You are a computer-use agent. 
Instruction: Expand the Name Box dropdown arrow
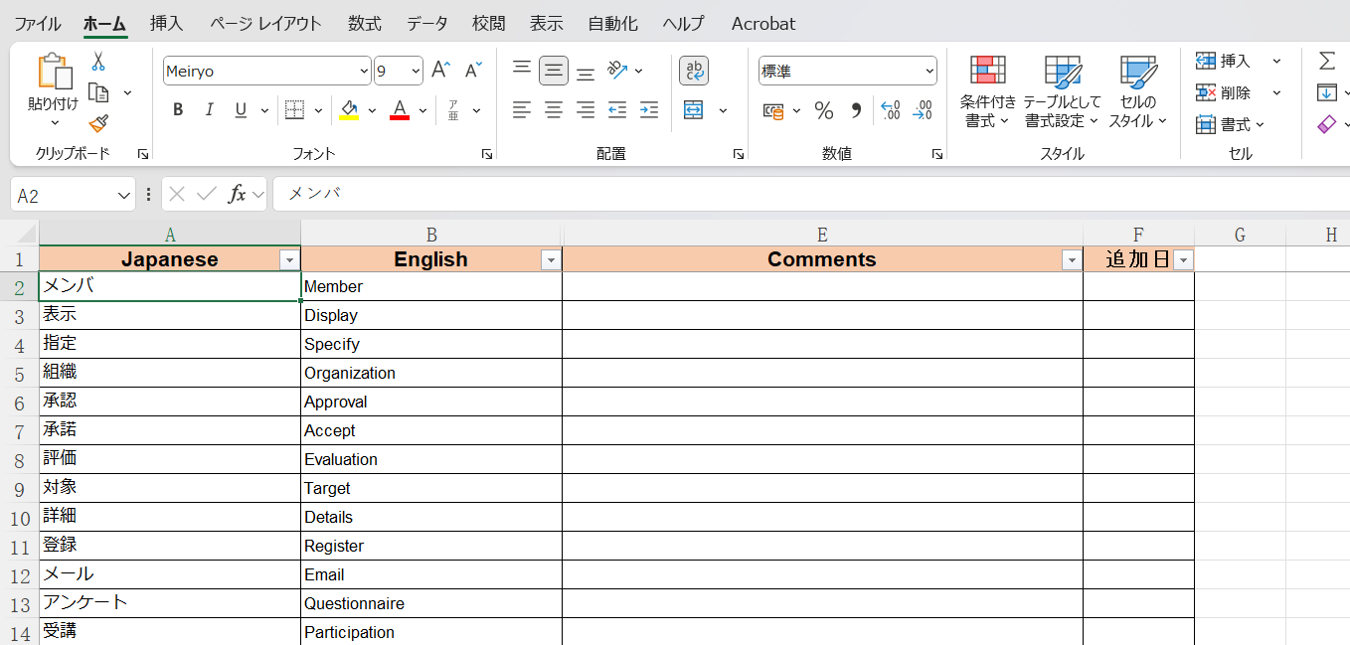[x=124, y=195]
